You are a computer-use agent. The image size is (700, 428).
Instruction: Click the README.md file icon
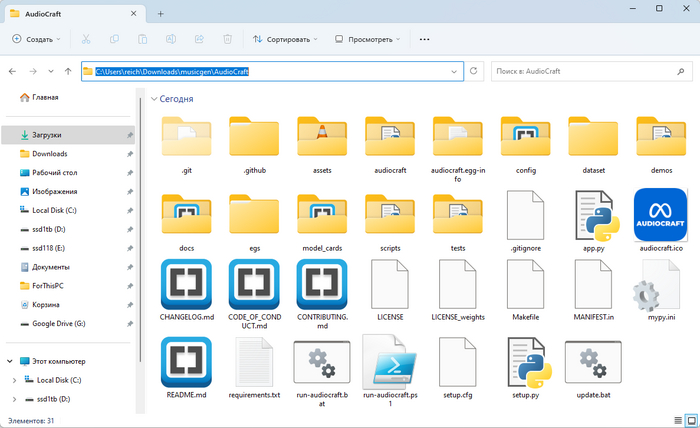point(185,364)
